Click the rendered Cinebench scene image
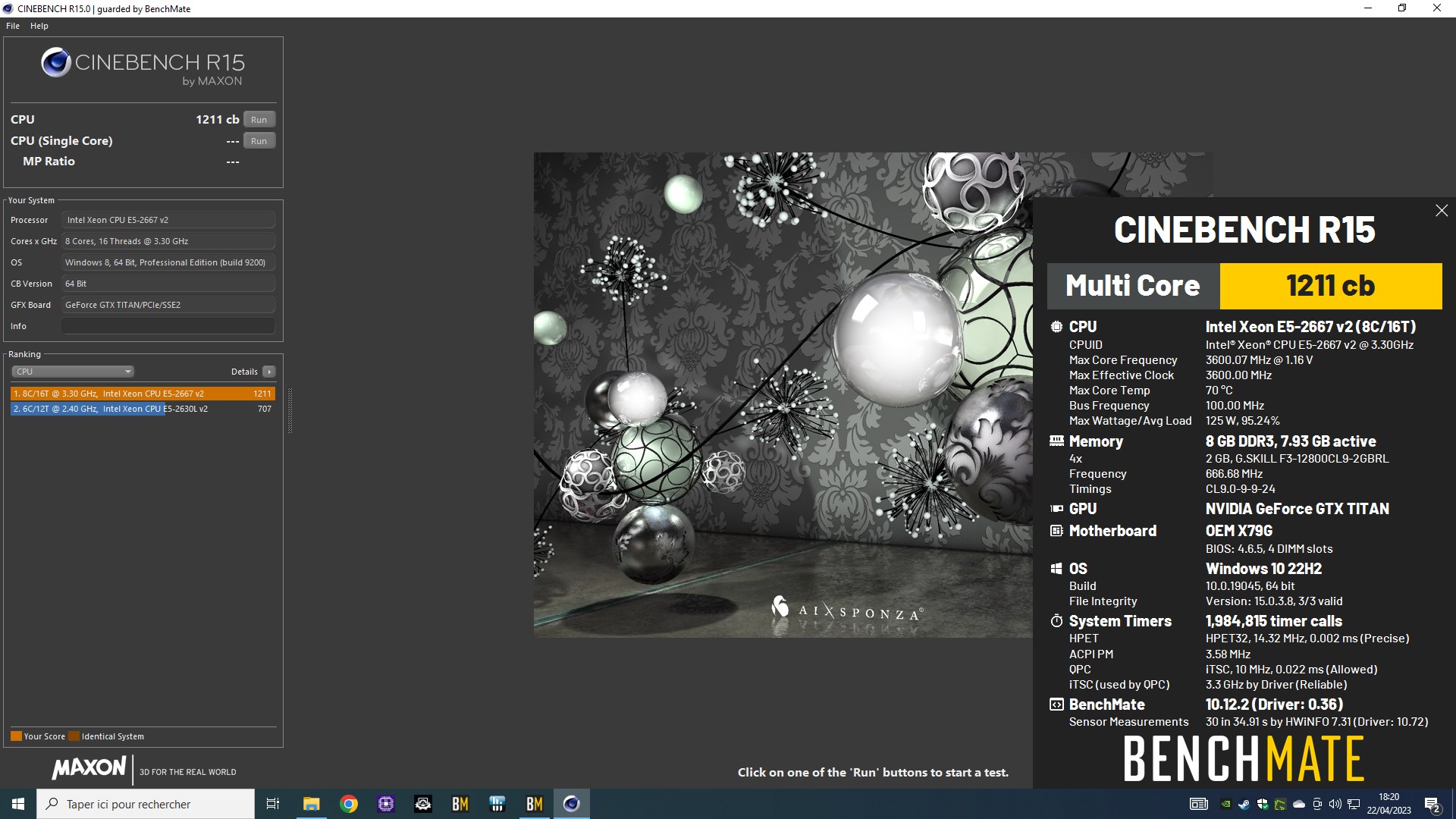The image size is (1456, 819). pos(783,394)
